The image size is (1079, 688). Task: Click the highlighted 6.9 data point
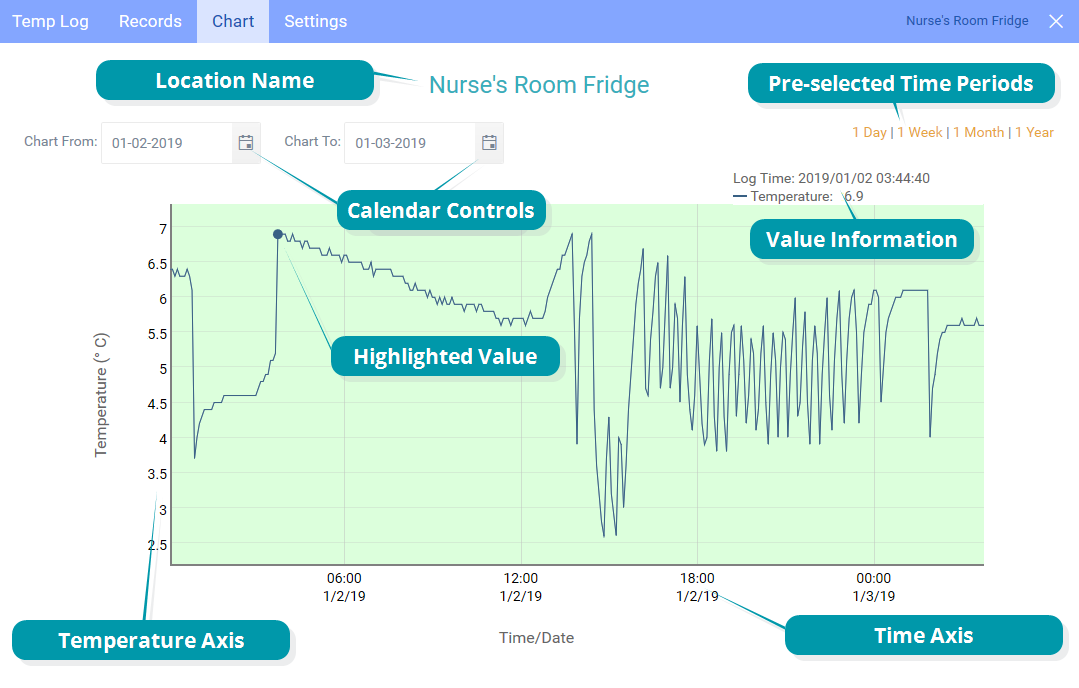pyautogui.click(x=278, y=234)
